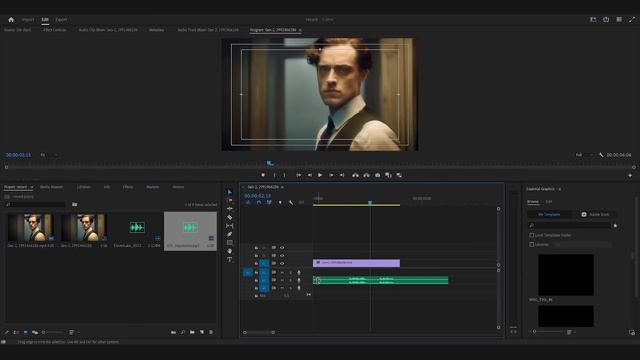Open Quick Export icon at top right
This screenshot has width=640, height=360.
[606, 20]
